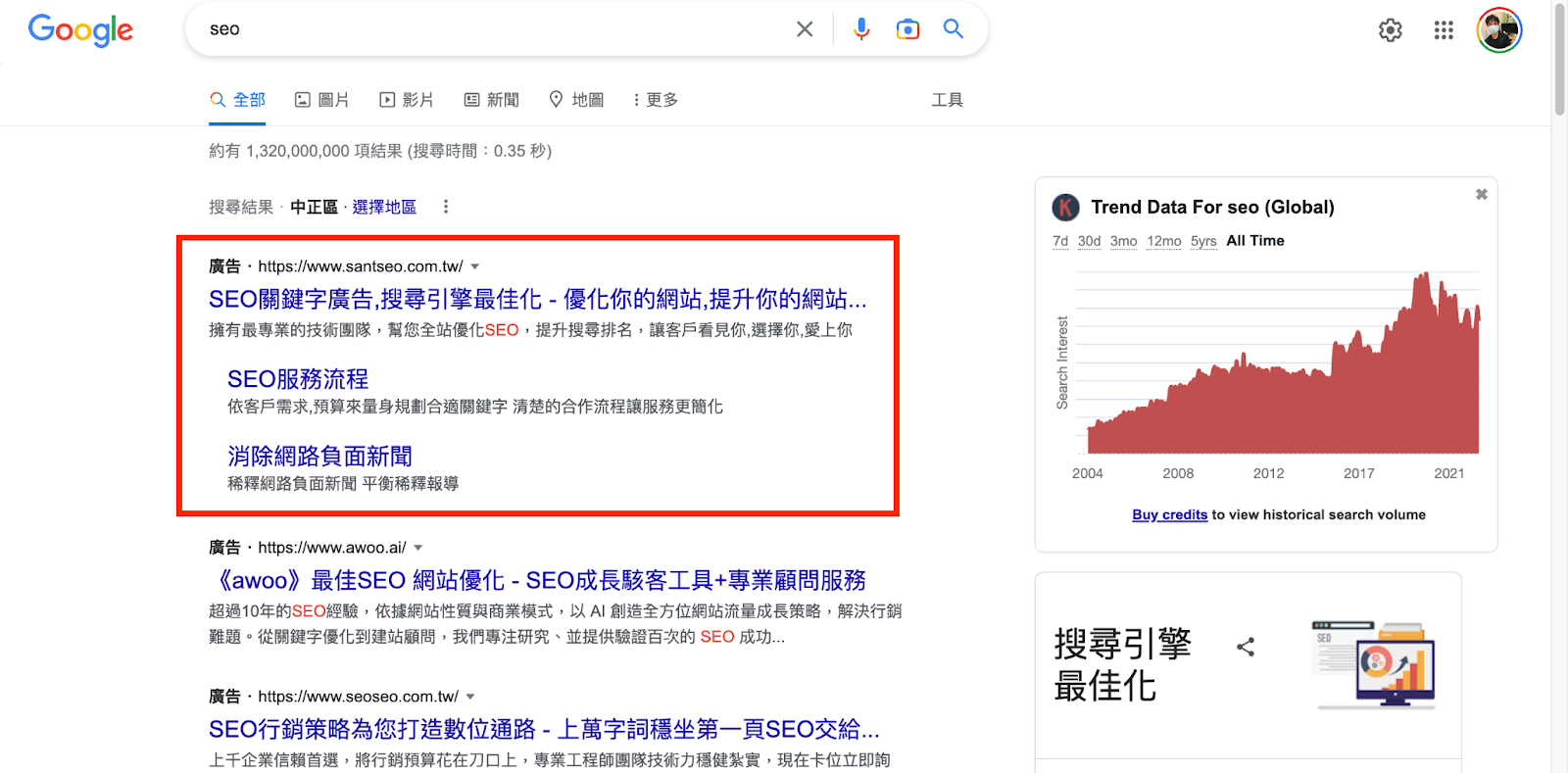This screenshot has width=1568, height=773.
Task: Open the SEO關鍵字廣告 ad headline
Action: [x=538, y=299]
